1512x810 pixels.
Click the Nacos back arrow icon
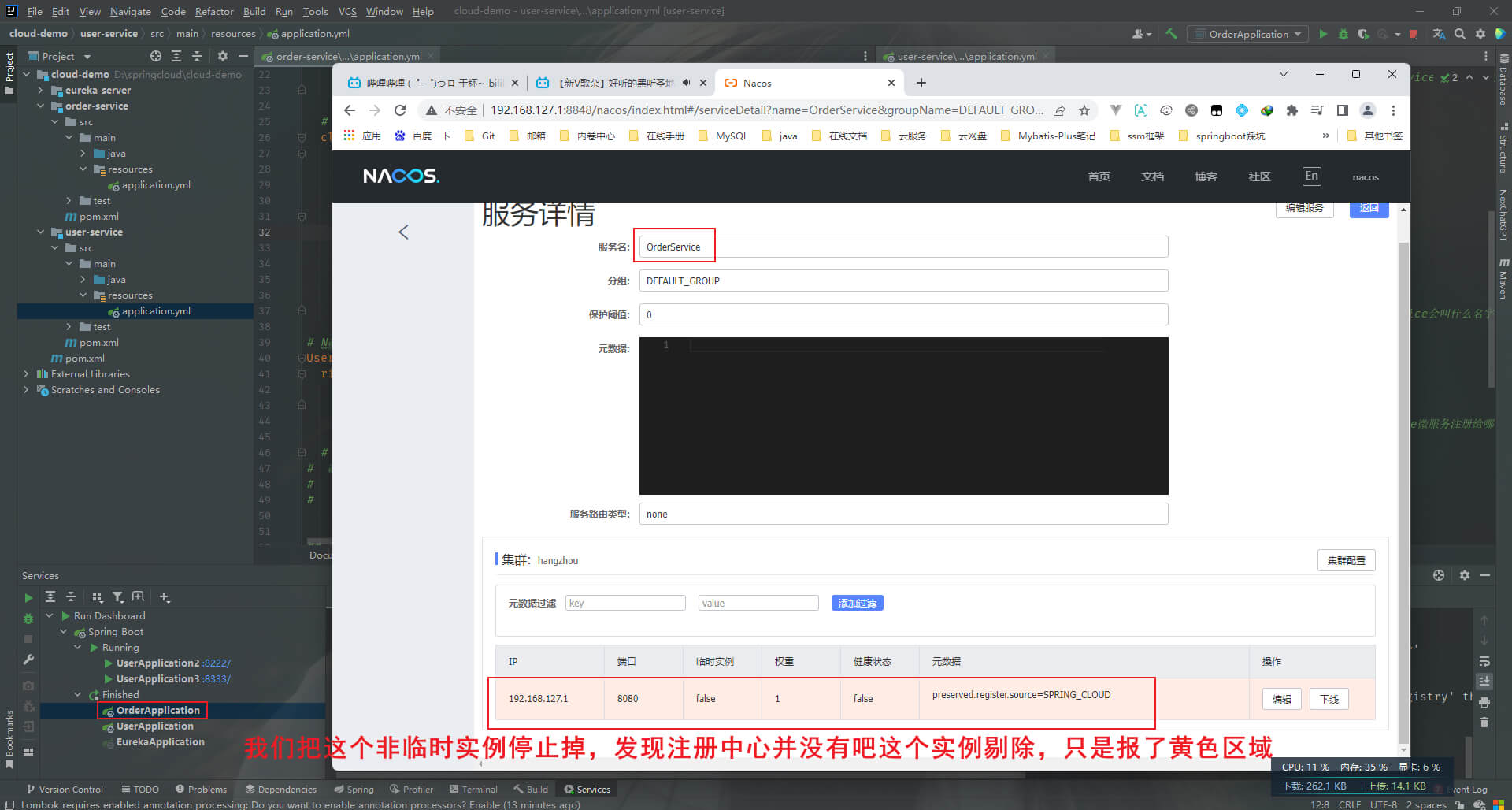click(x=404, y=232)
